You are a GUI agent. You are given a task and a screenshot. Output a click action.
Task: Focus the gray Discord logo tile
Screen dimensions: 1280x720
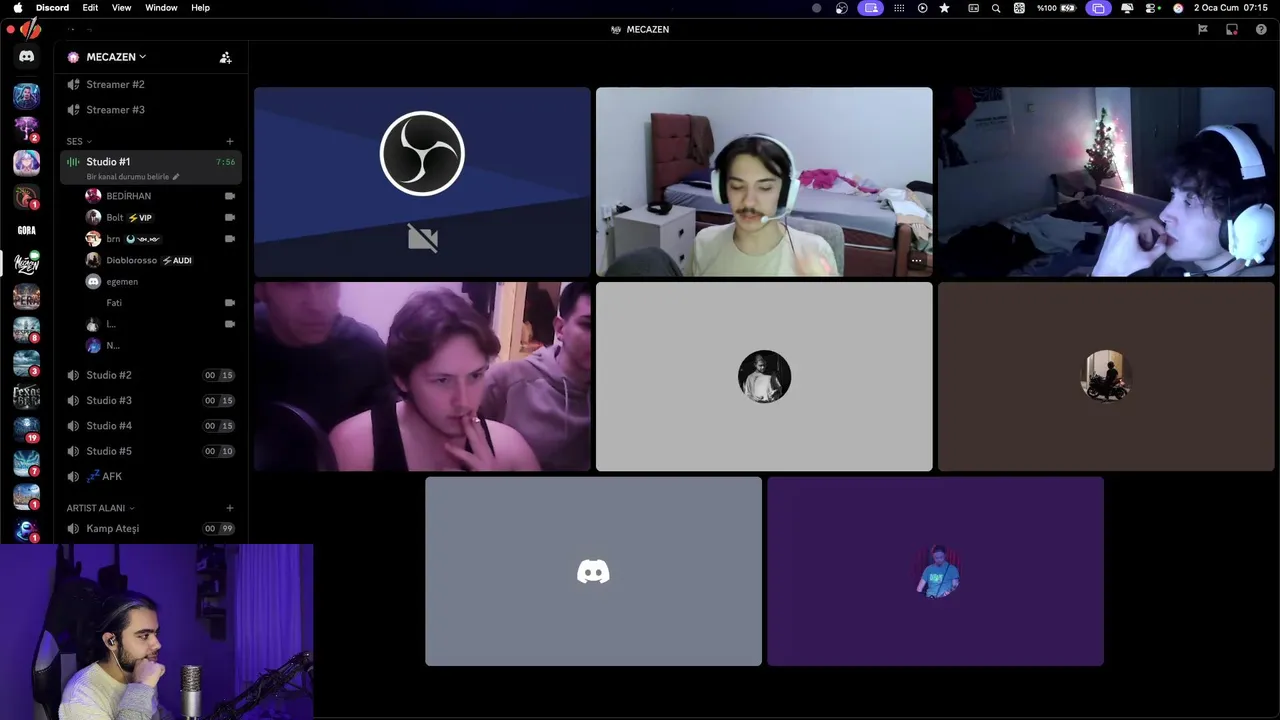593,571
